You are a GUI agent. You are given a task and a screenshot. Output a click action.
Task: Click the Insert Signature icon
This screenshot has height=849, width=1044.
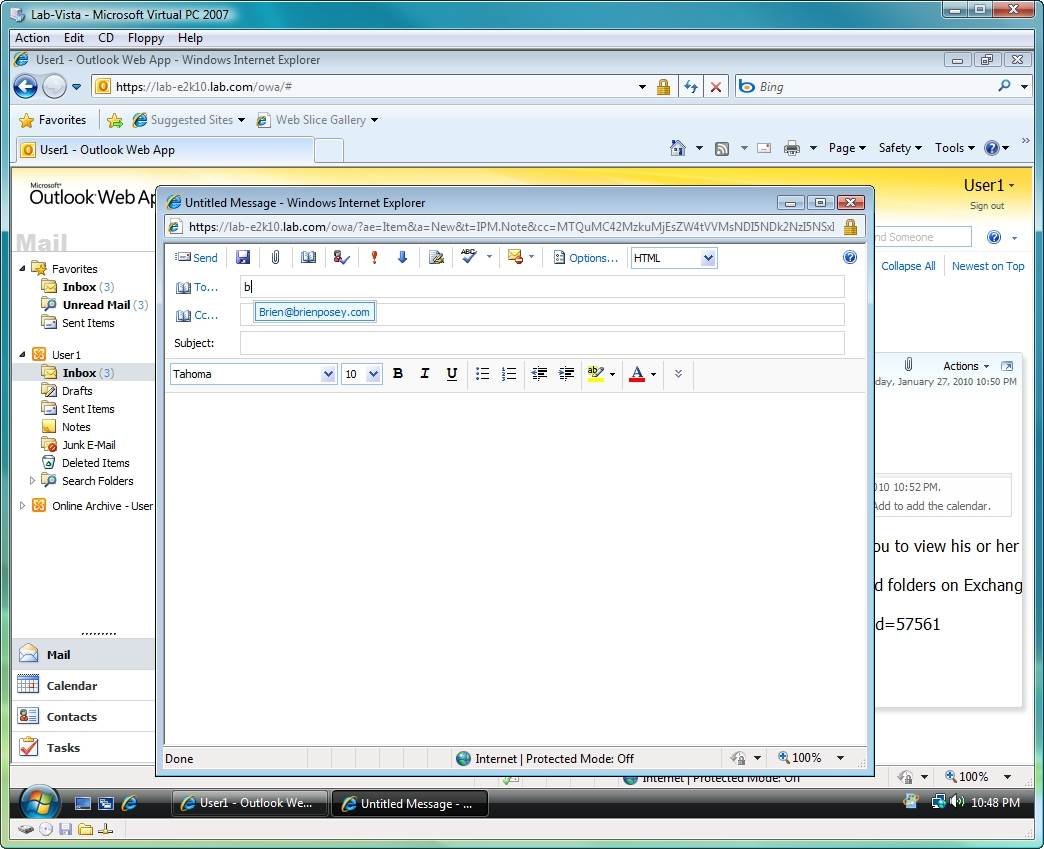(x=436, y=258)
